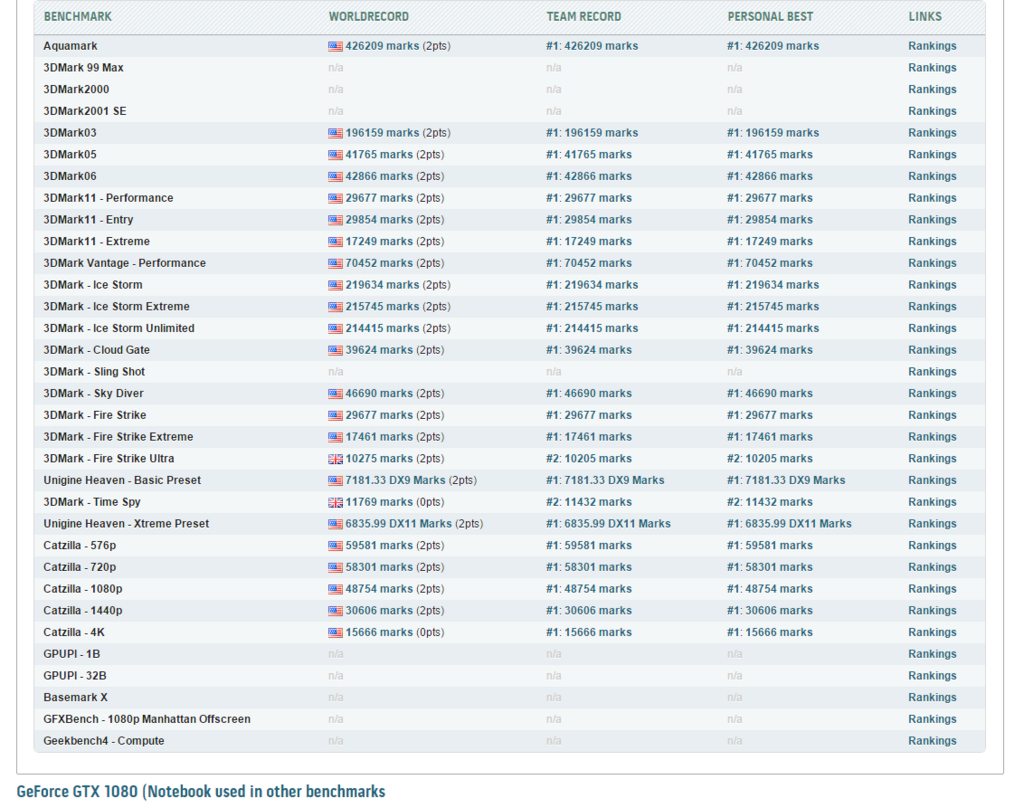This screenshot has width=1024, height=808.
Task: Click the flag beside 219634 marks world record
Action: 335,285
